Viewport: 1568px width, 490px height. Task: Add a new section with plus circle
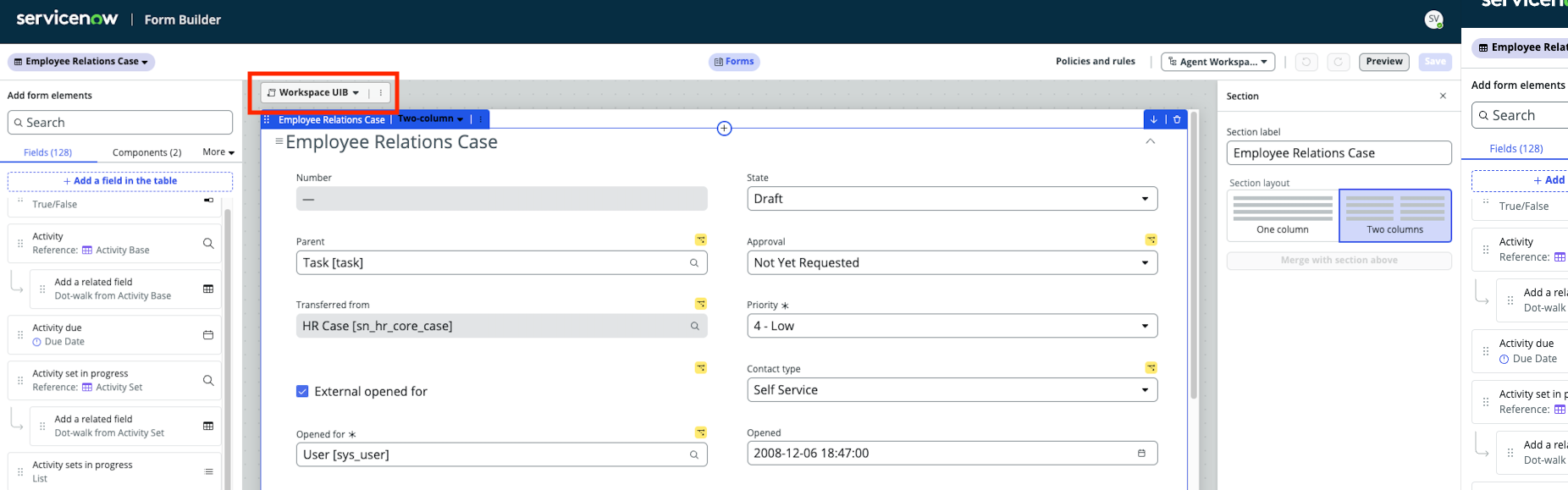724,129
